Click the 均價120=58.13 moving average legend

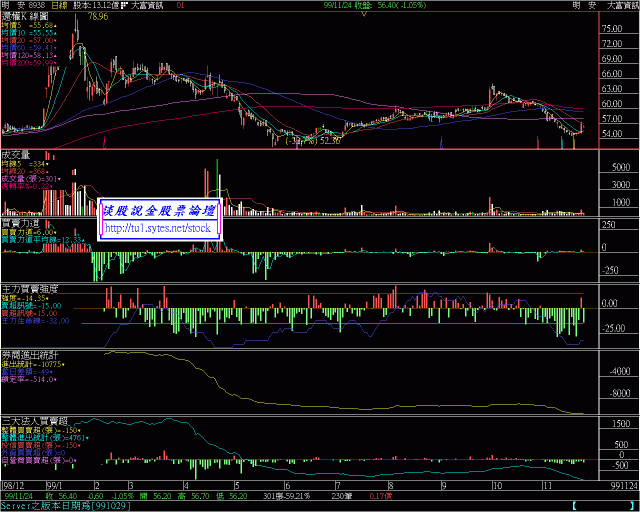pyautogui.click(x=29, y=56)
